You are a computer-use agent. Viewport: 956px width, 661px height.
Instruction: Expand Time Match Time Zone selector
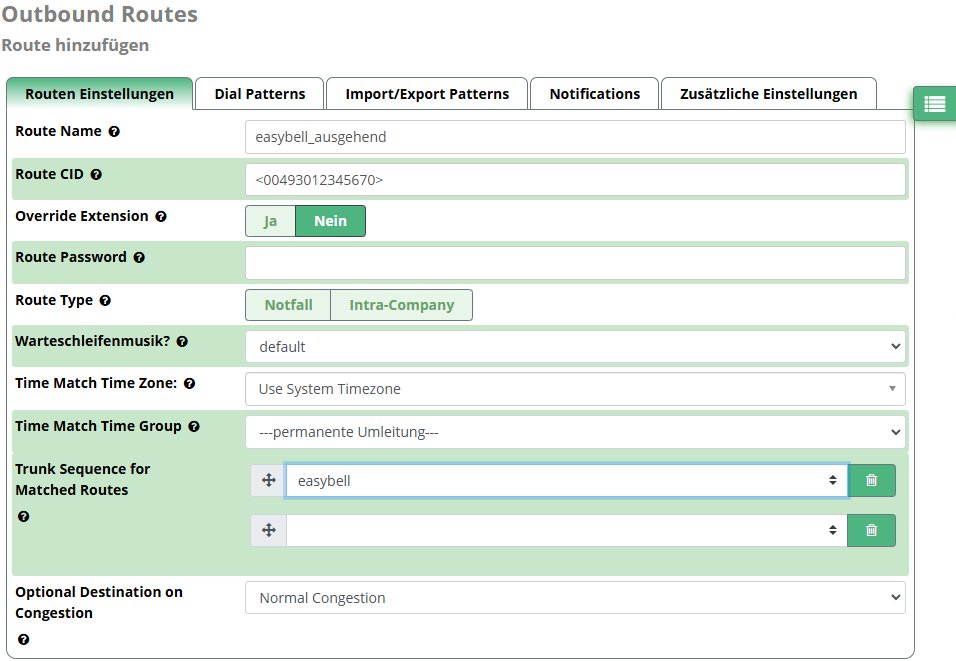pos(575,389)
